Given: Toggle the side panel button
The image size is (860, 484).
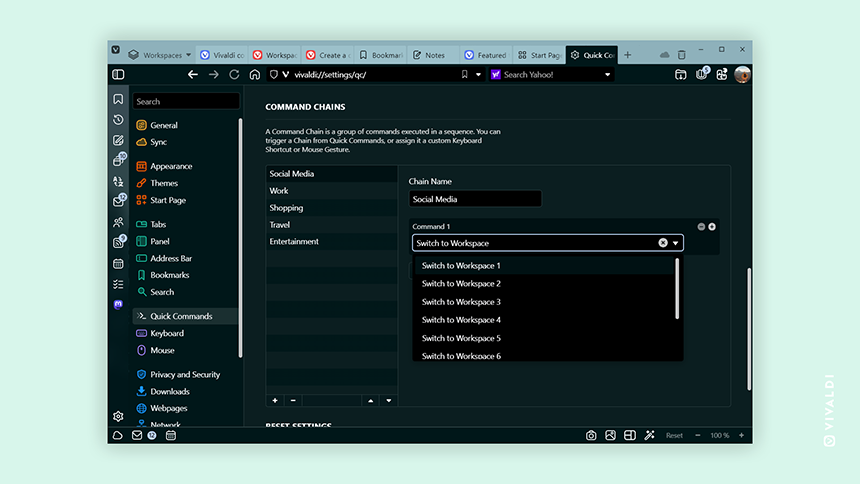Looking at the screenshot, I should coord(118,75).
